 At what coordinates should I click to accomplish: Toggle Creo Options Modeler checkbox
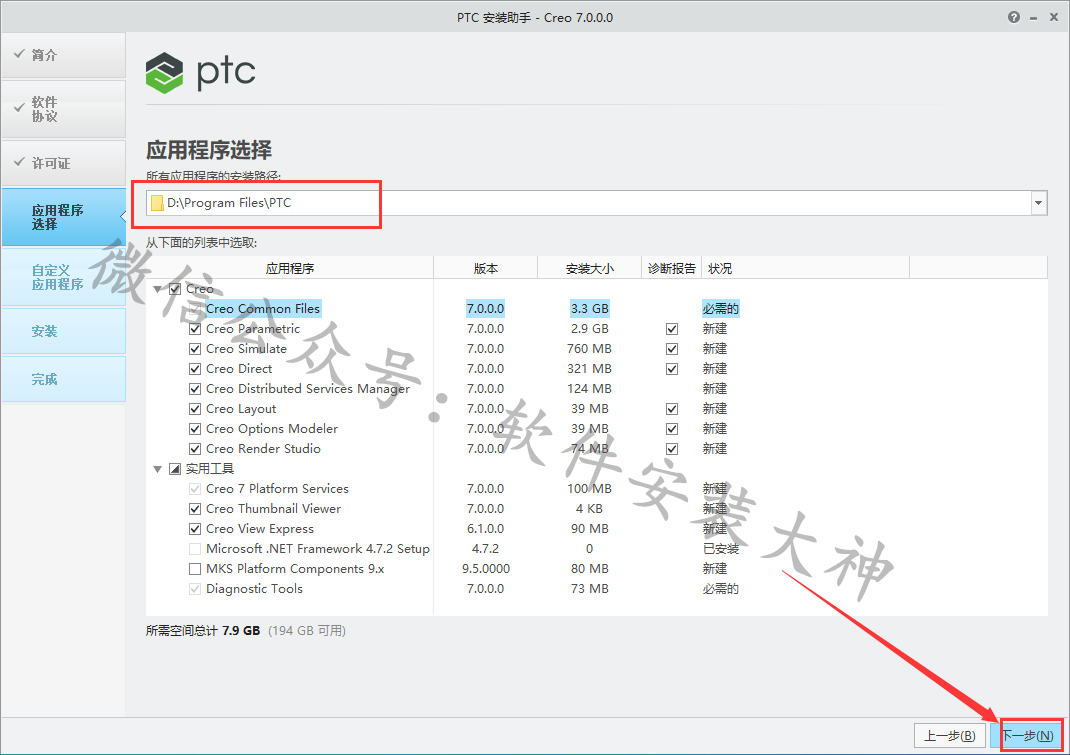194,429
